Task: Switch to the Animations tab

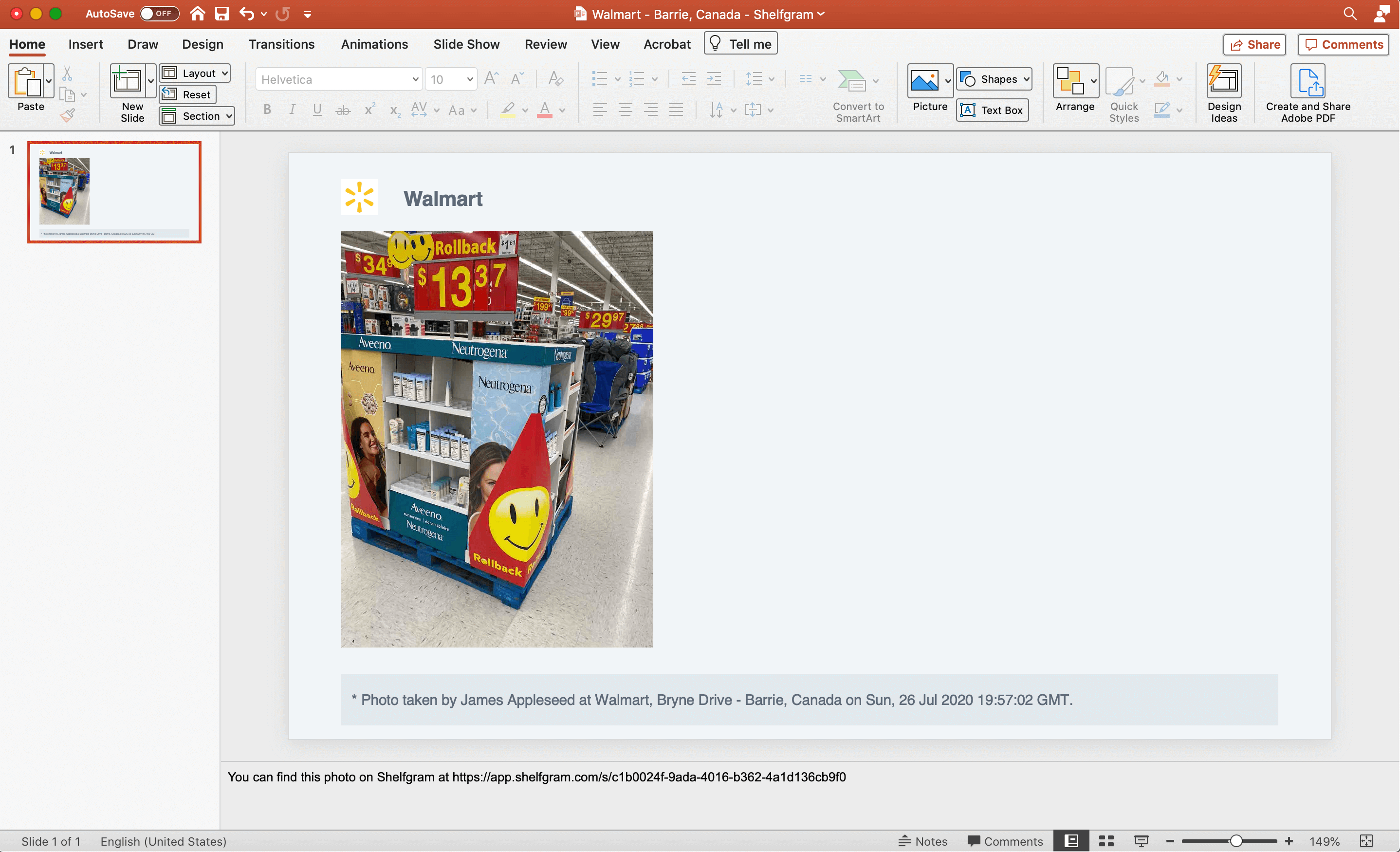Action: click(374, 44)
